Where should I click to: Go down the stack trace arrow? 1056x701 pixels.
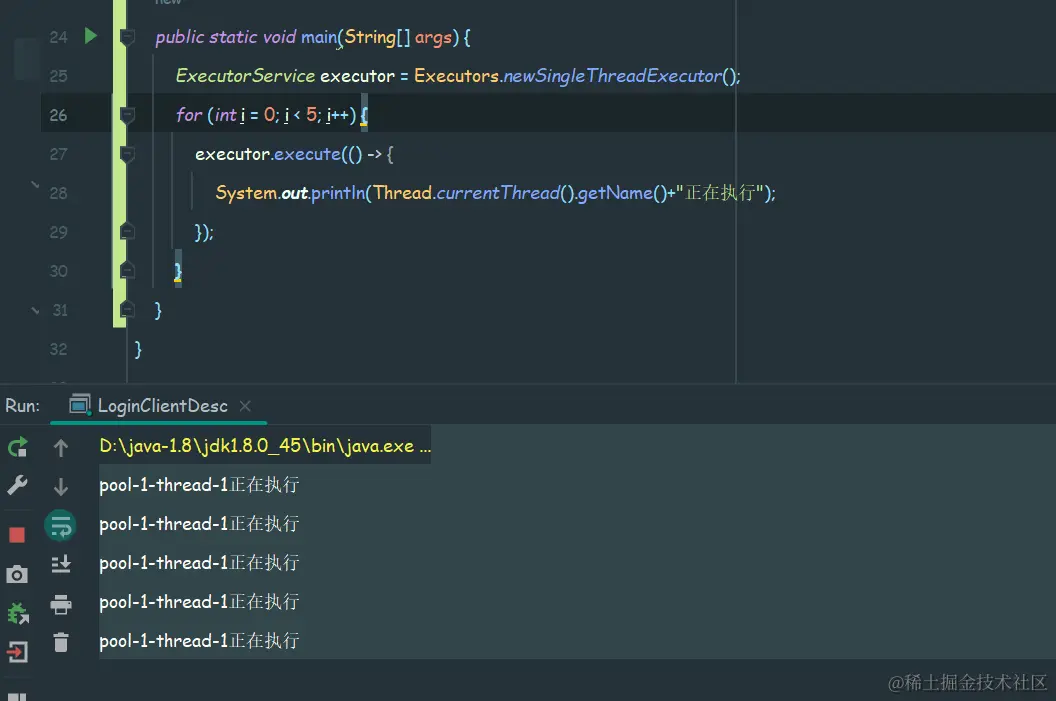61,486
